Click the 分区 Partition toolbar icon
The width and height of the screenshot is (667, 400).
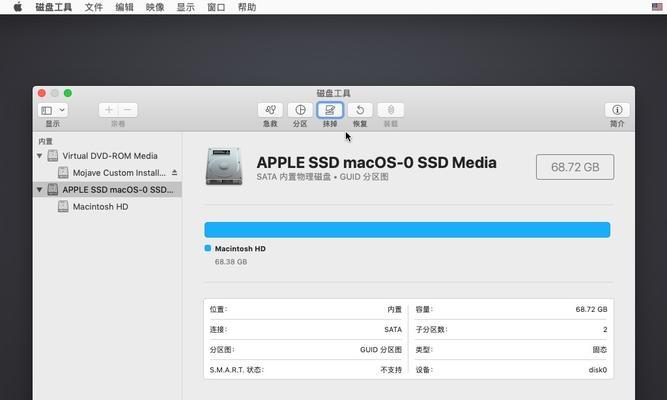(x=300, y=110)
